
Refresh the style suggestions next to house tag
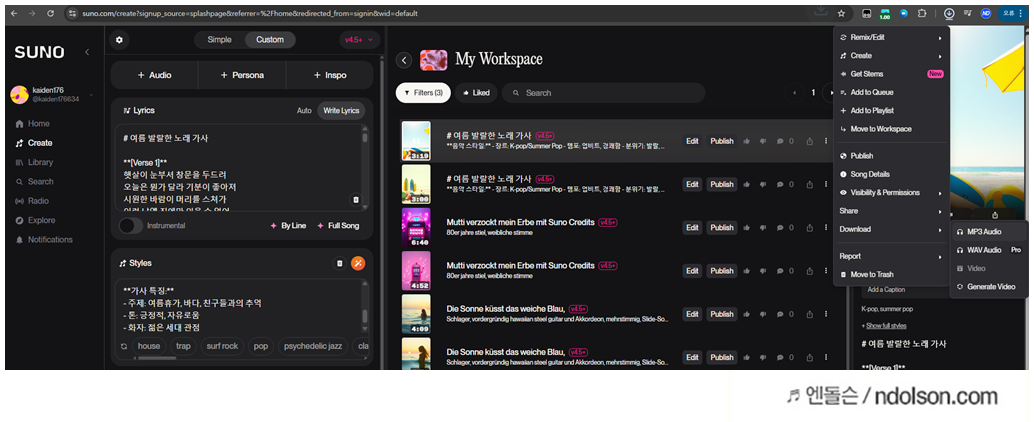pyautogui.click(x=123, y=346)
